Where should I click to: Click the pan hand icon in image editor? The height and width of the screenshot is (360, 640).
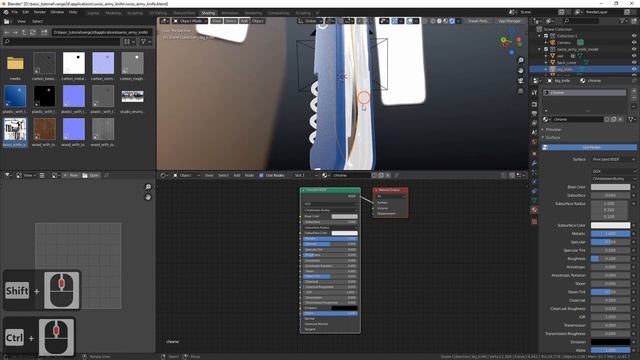(x=148, y=197)
